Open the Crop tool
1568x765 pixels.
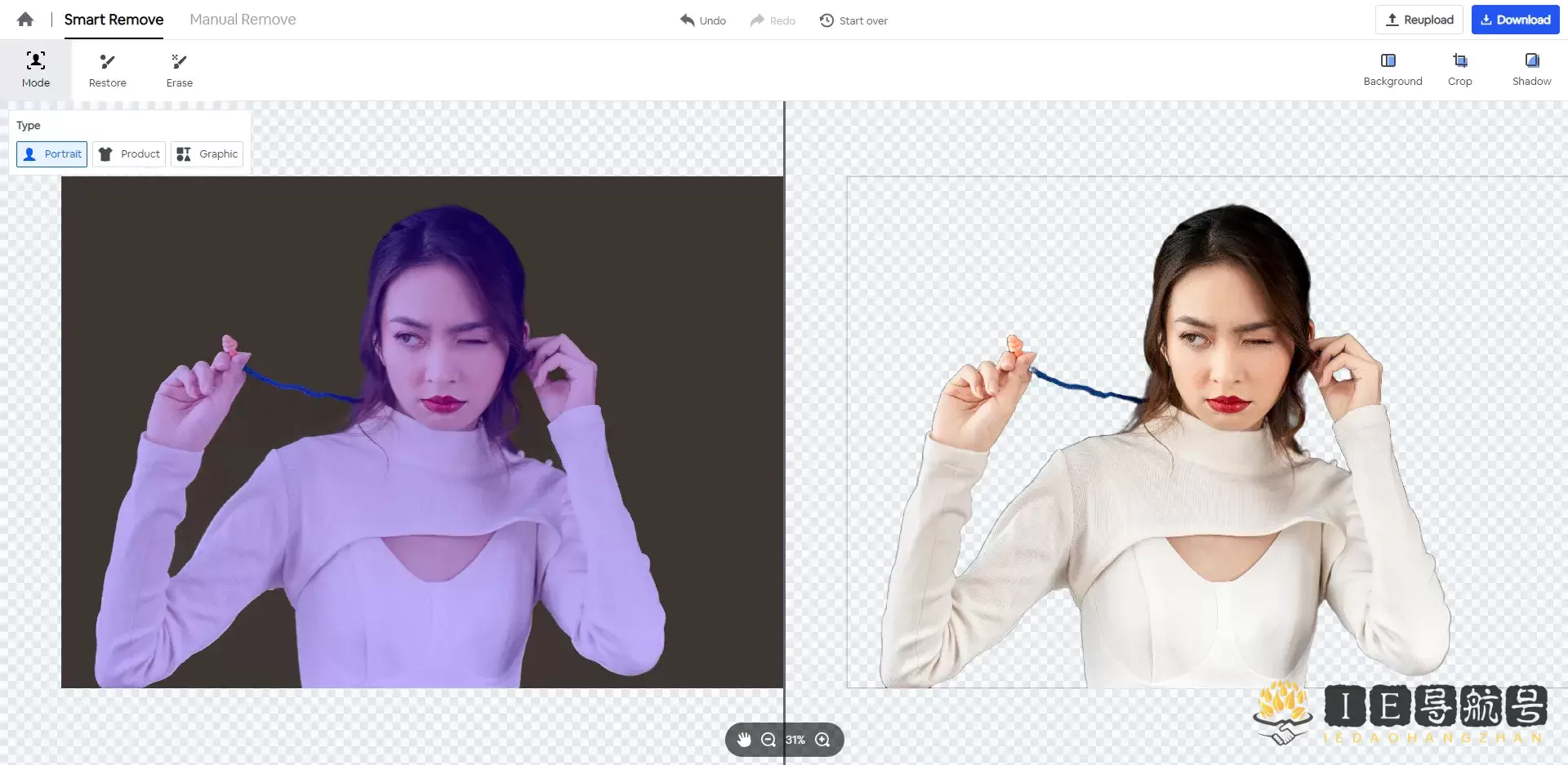pyautogui.click(x=1459, y=69)
